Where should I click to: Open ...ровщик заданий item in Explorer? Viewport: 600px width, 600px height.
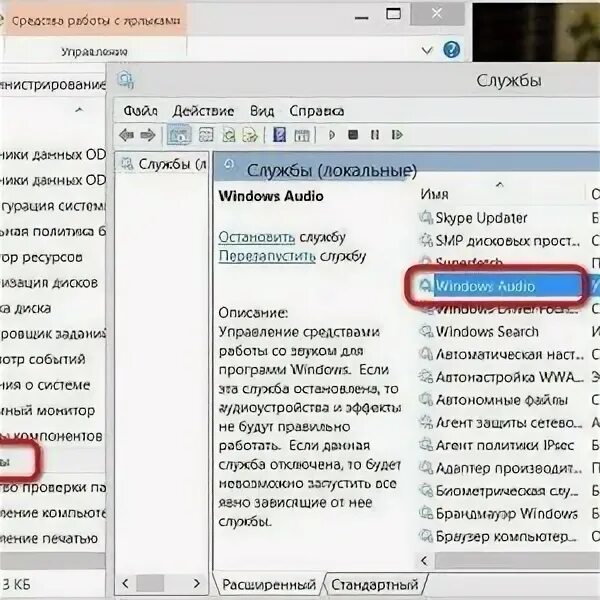(52, 334)
